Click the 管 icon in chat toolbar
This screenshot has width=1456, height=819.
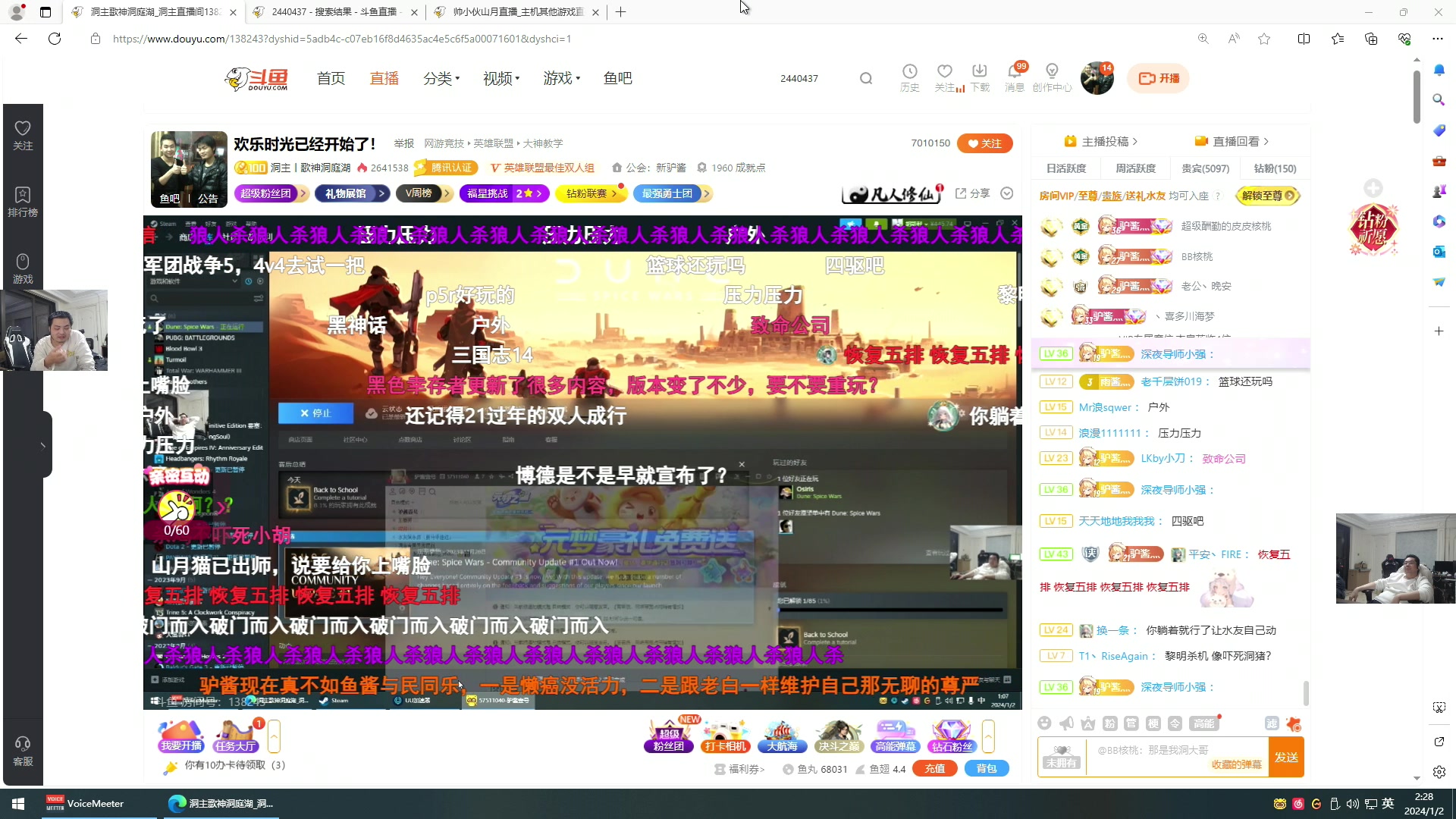(x=1131, y=723)
